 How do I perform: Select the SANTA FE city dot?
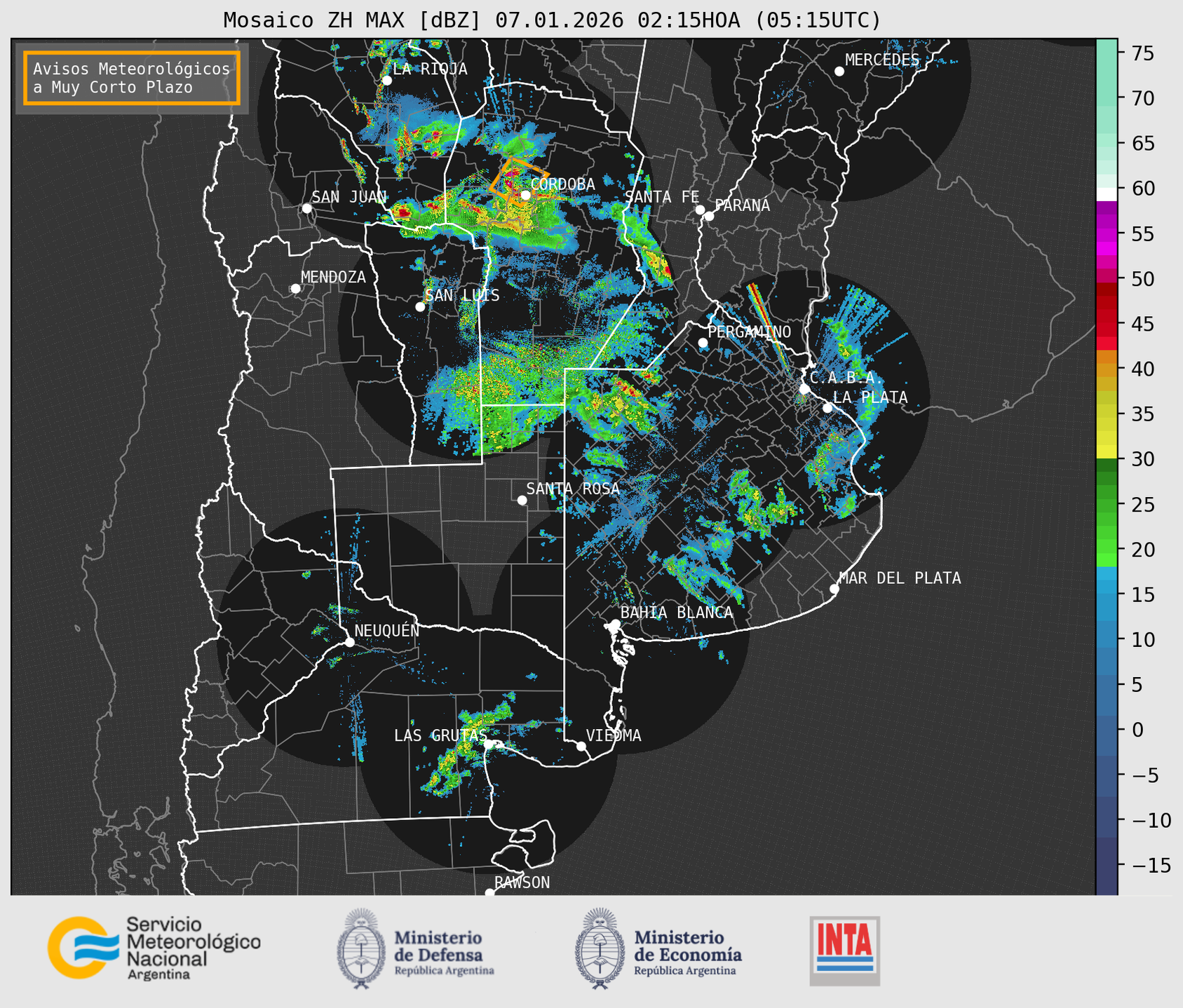[700, 210]
